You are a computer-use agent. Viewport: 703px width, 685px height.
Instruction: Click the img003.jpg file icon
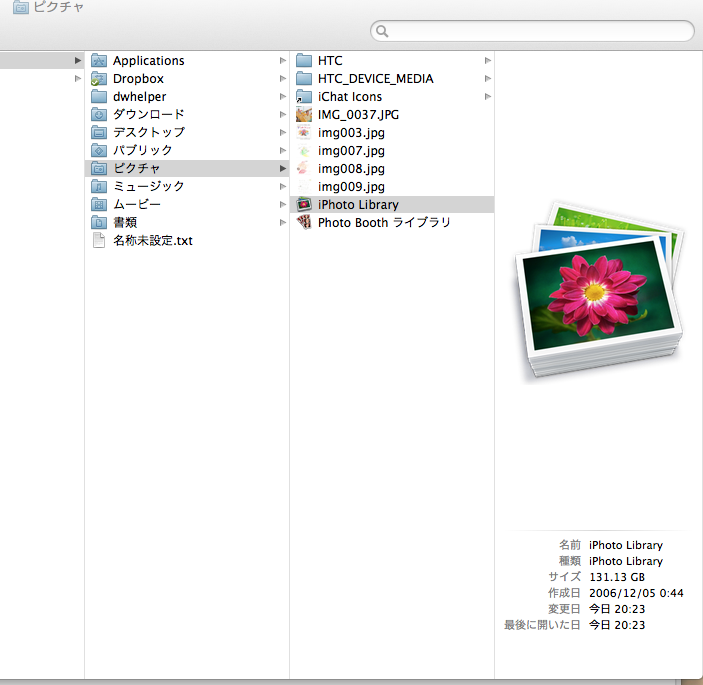point(304,132)
